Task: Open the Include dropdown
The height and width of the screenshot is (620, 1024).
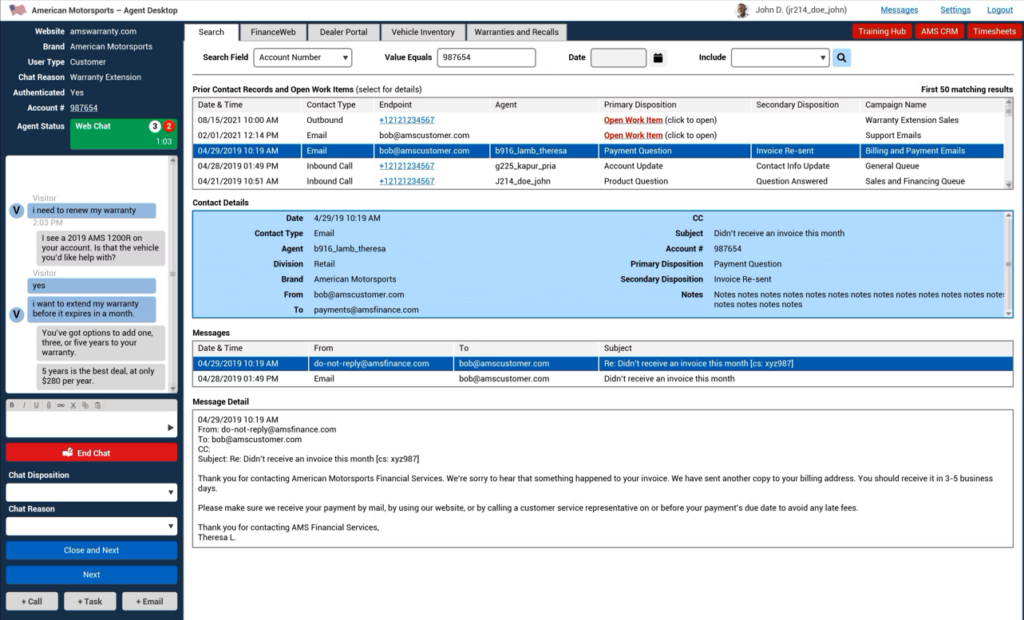Action: pos(780,57)
